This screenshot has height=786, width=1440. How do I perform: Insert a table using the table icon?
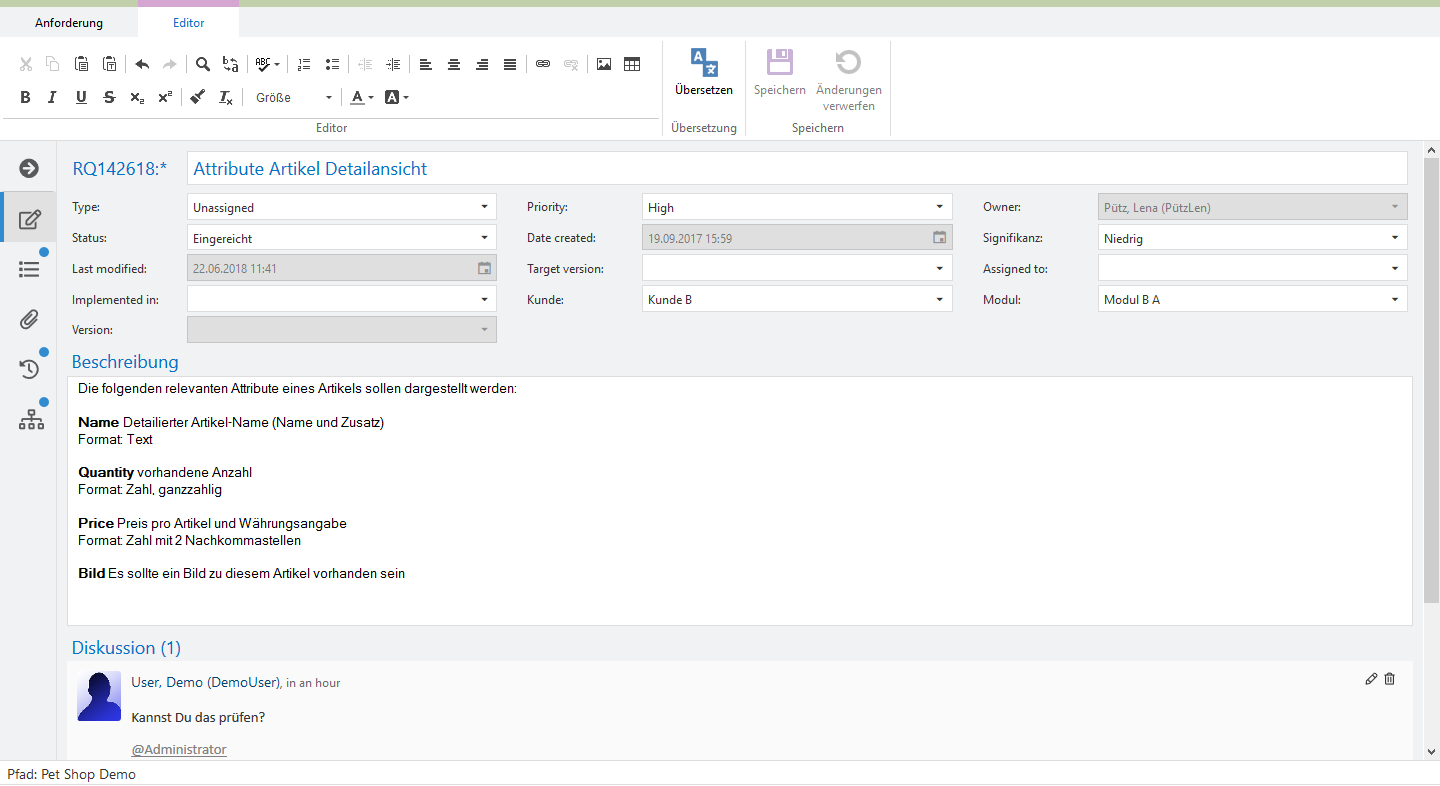(632, 64)
